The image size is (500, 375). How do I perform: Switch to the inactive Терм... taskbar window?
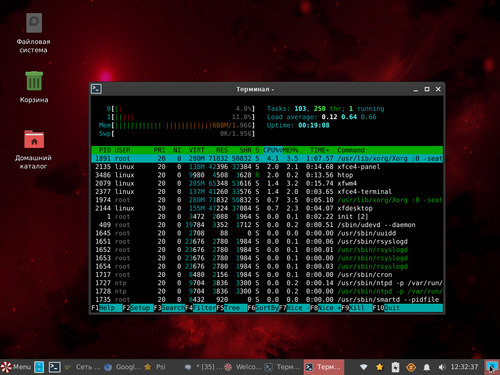coord(283,367)
